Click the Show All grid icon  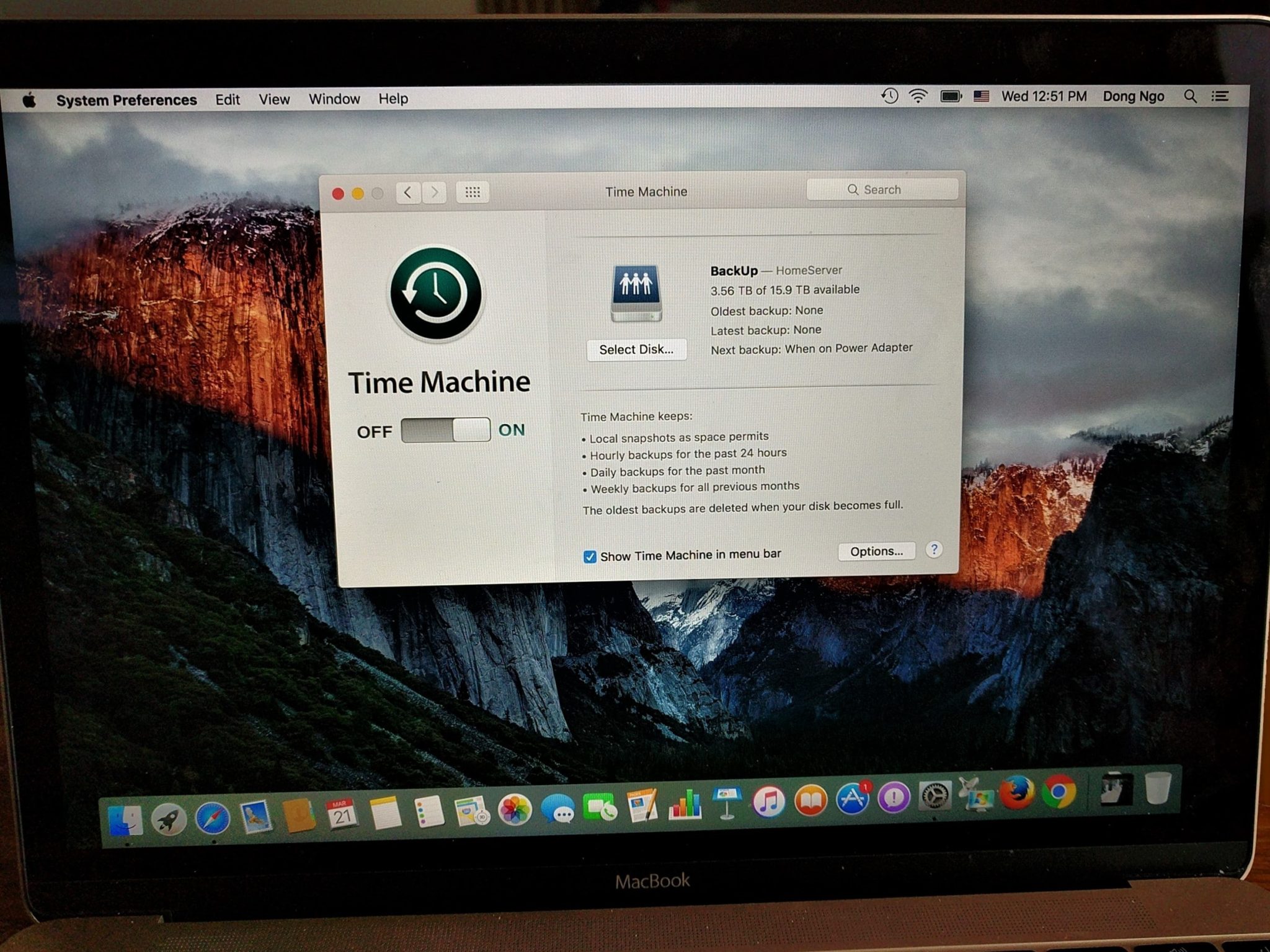coord(473,192)
